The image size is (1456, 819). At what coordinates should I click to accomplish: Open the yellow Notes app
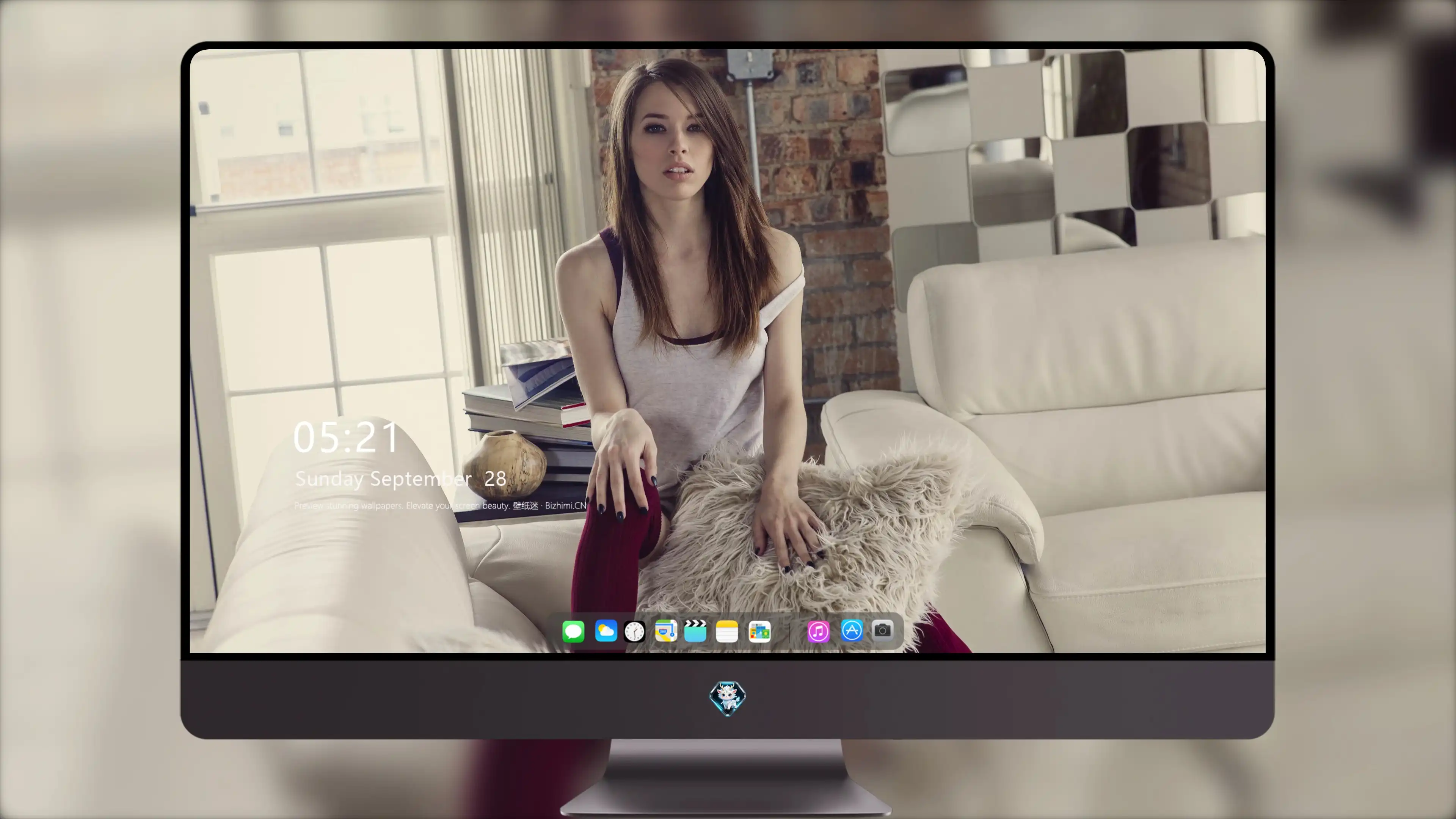click(727, 631)
